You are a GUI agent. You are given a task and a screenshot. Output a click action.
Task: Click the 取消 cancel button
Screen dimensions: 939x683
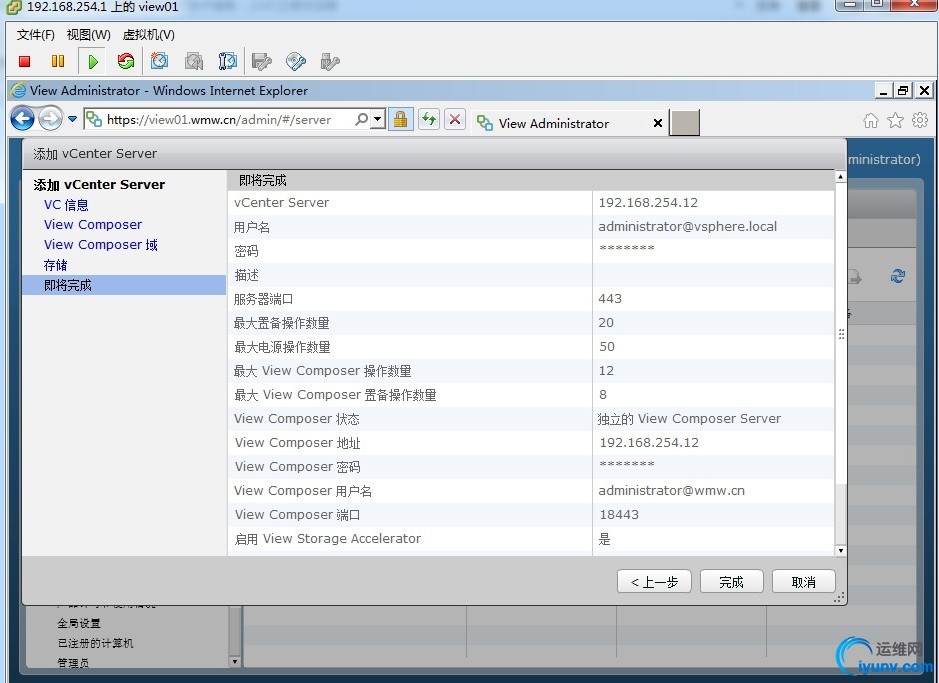click(803, 582)
